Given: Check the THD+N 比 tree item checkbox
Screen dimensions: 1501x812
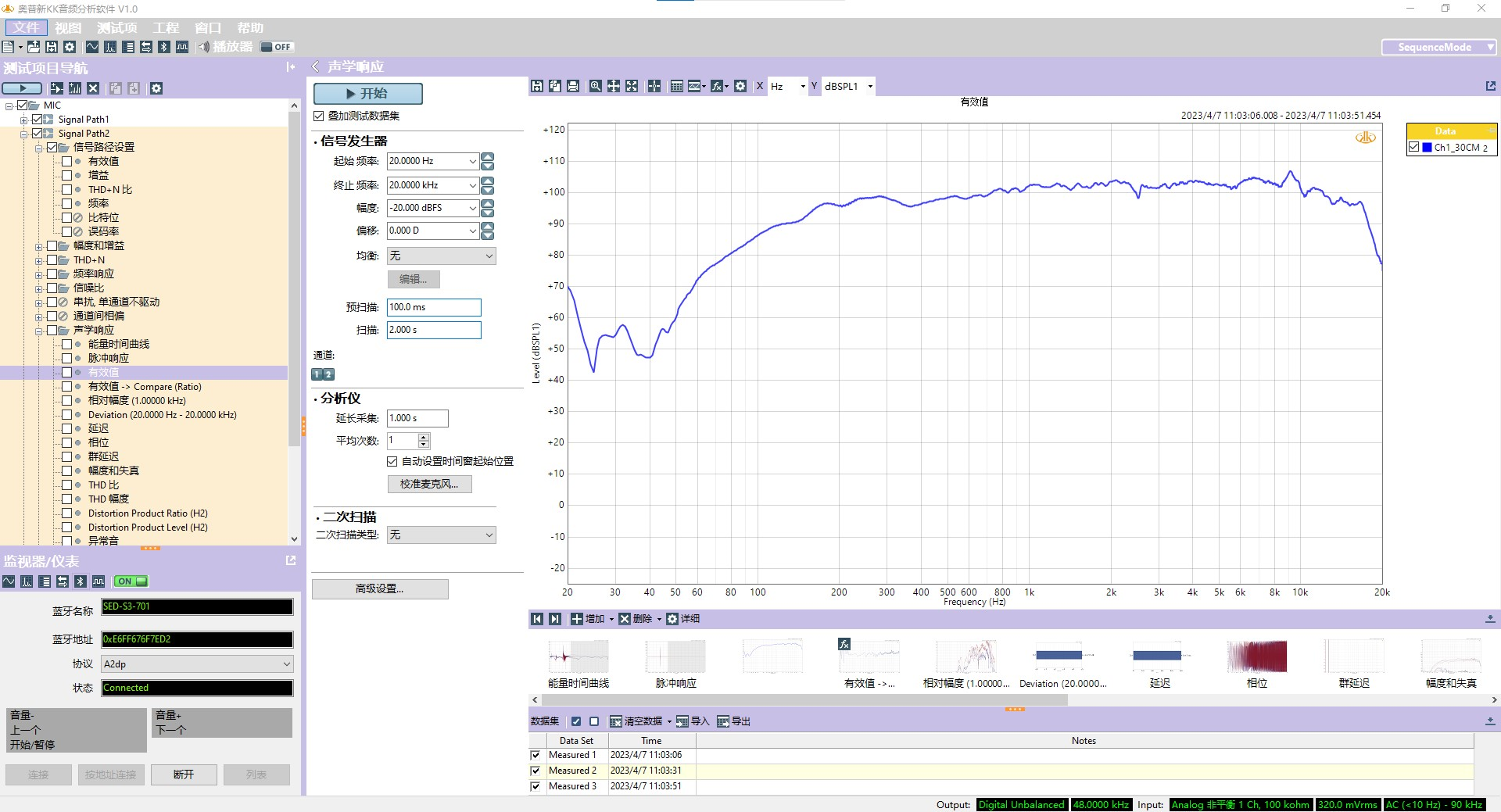Looking at the screenshot, I should click(67, 190).
